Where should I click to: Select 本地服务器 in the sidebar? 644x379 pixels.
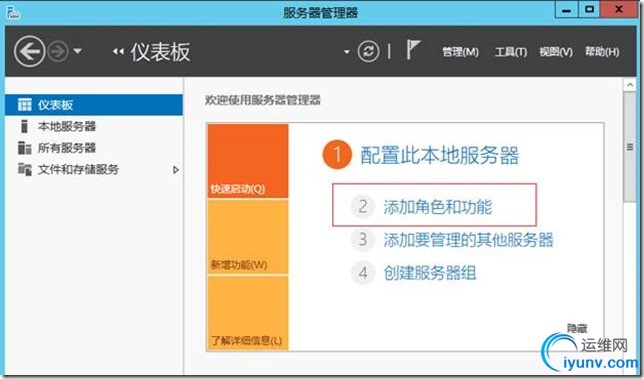coord(94,126)
